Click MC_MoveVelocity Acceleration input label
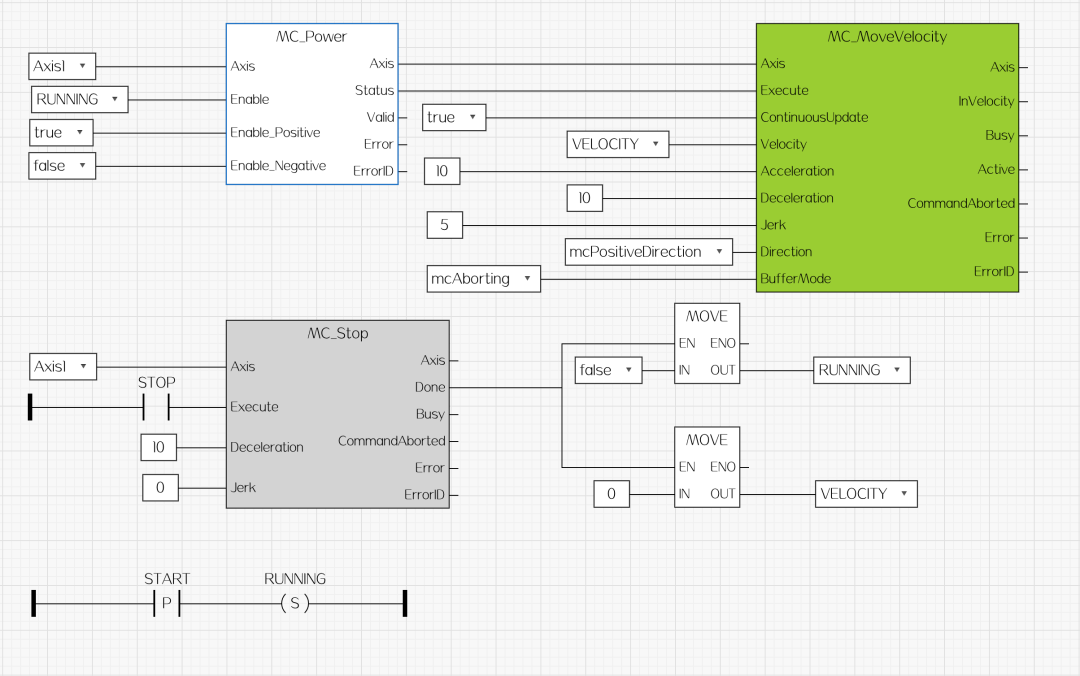 [797, 171]
